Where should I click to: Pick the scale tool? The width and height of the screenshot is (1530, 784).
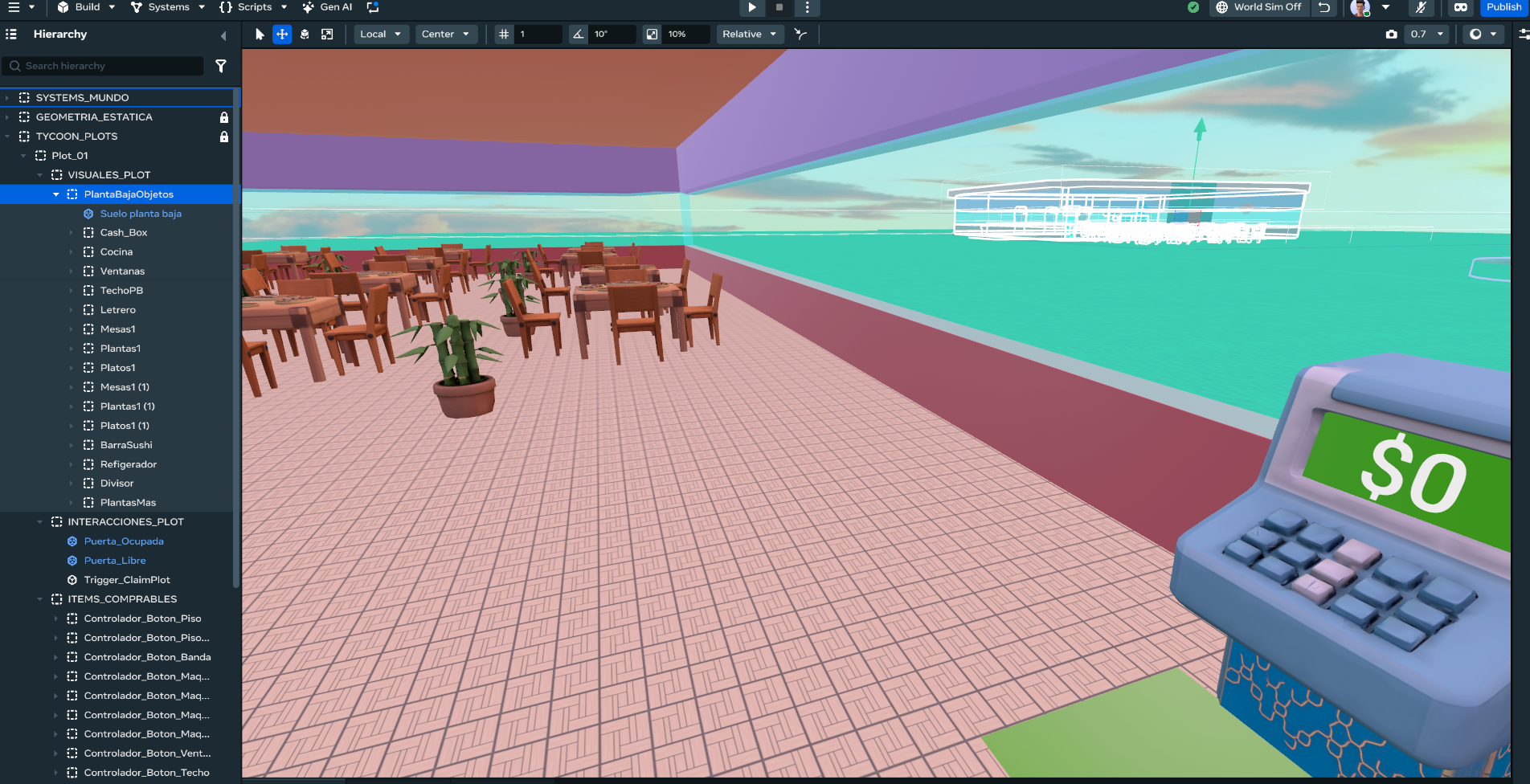[327, 35]
